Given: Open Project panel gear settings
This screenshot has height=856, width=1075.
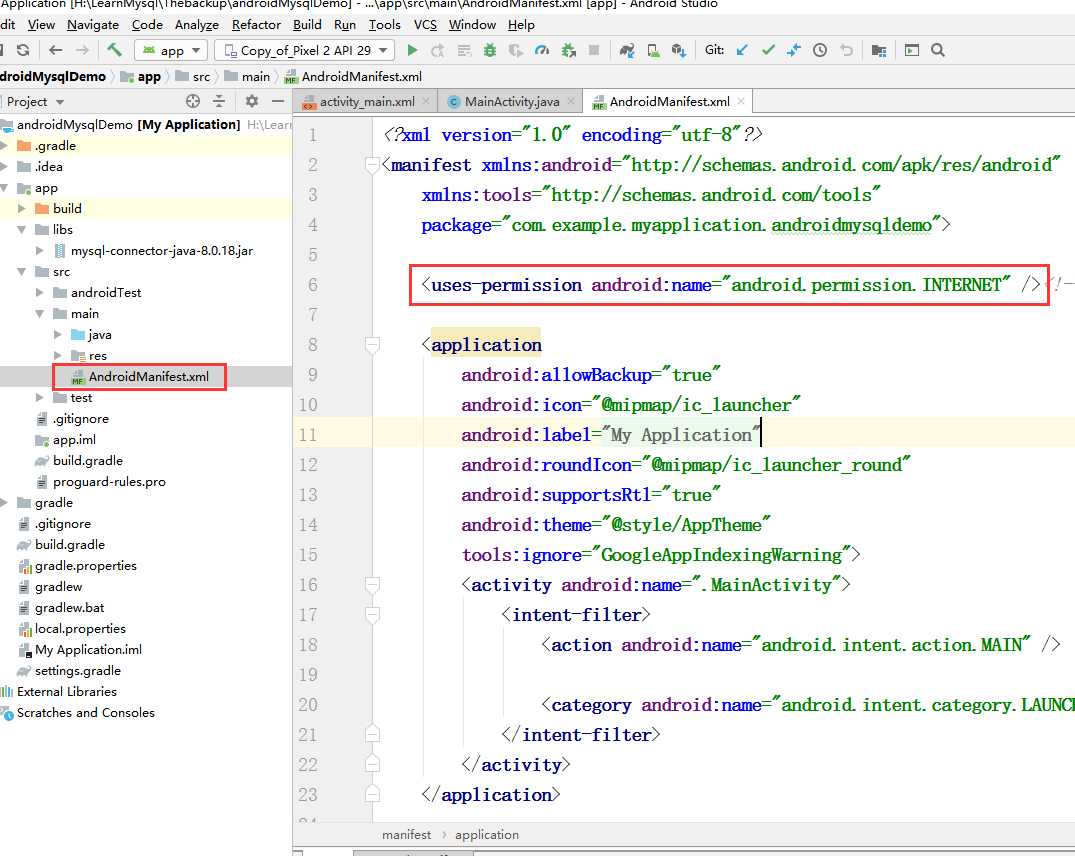Looking at the screenshot, I should [x=252, y=101].
